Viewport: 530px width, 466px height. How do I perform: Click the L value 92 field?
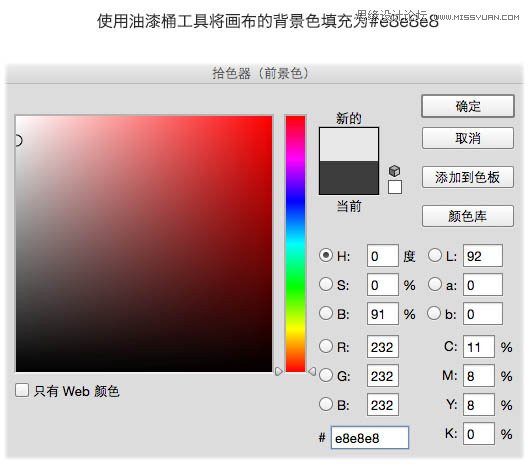(483, 256)
